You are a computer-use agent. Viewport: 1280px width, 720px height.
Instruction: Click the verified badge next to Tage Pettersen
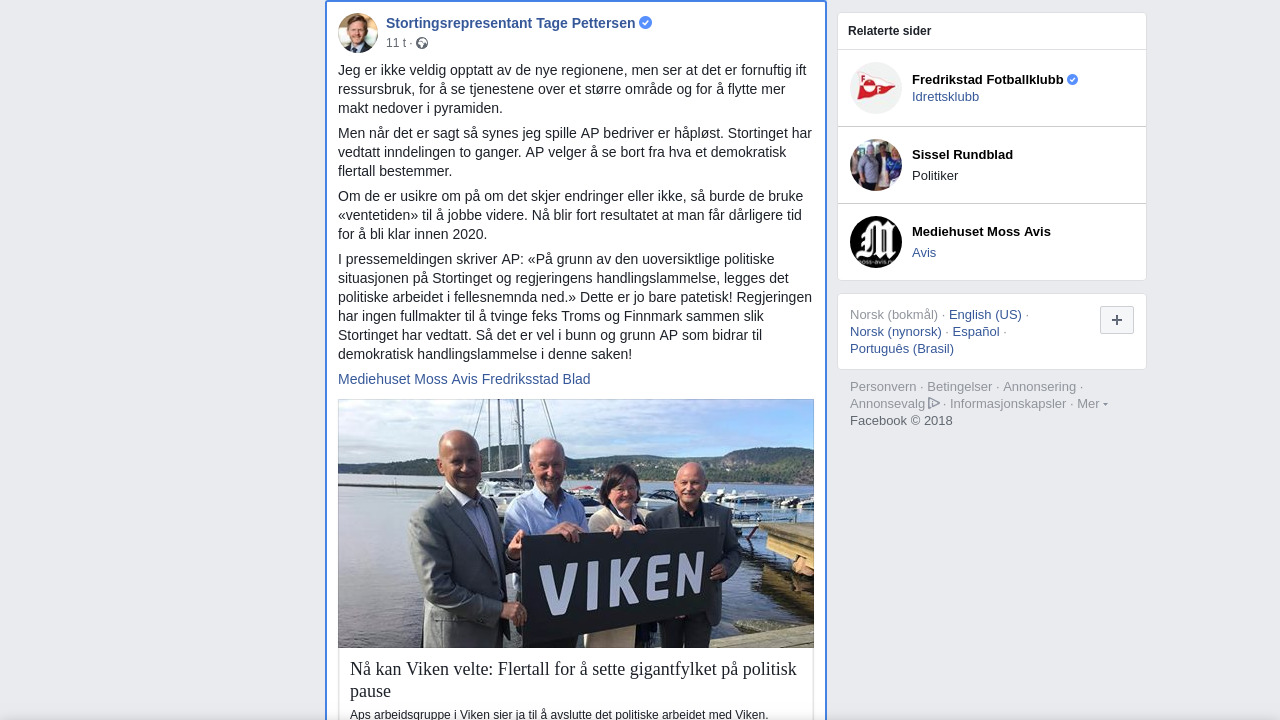(646, 23)
